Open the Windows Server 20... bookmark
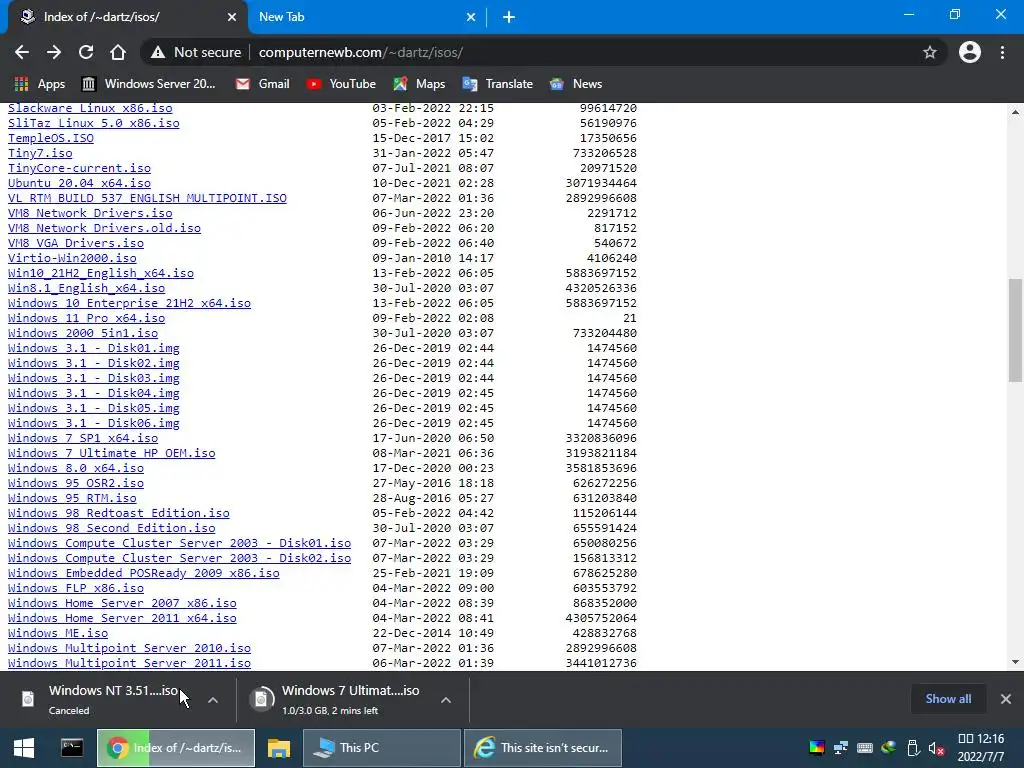The width and height of the screenshot is (1024, 768). point(148,84)
